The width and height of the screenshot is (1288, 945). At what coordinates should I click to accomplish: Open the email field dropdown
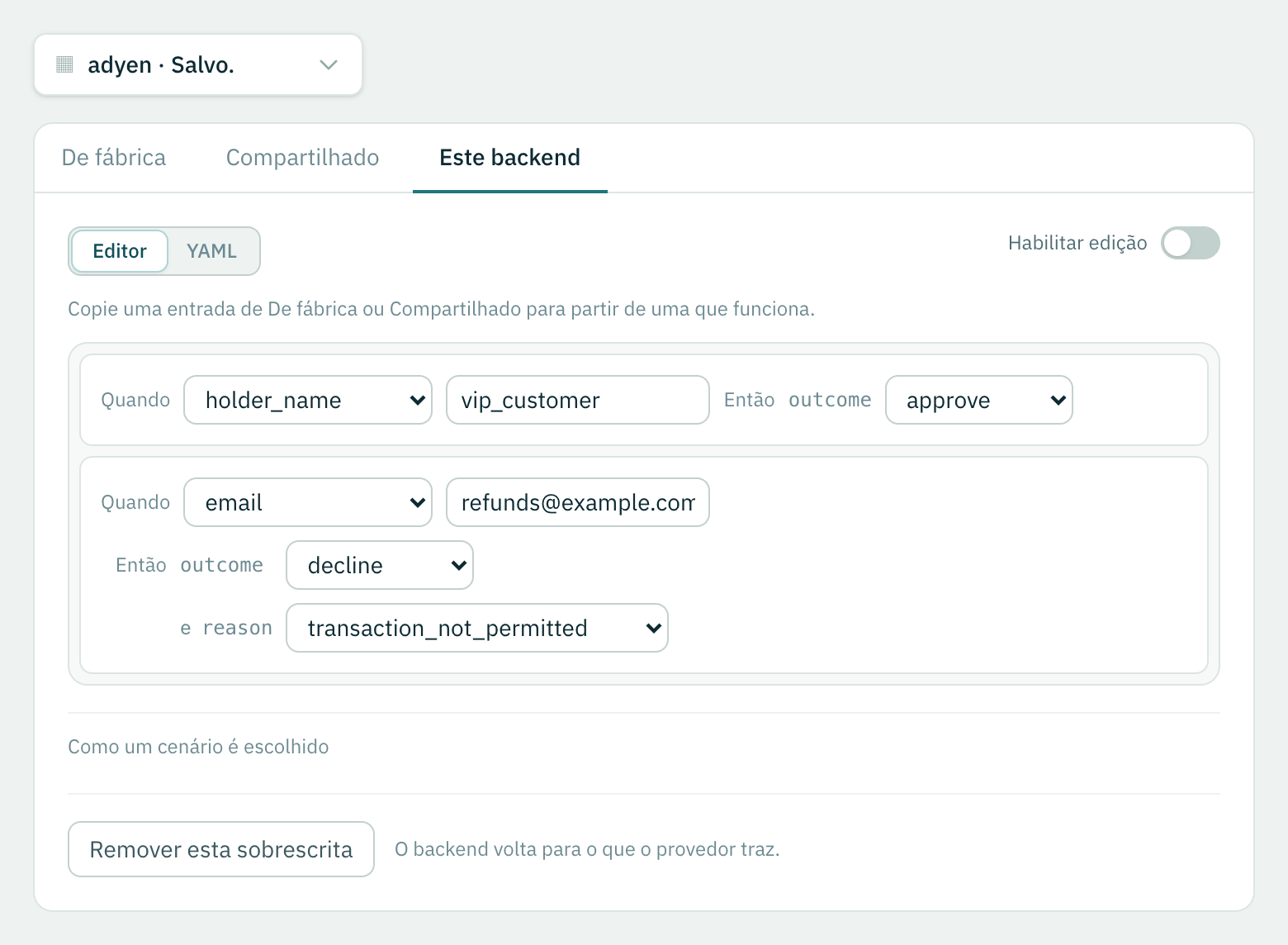pyautogui.click(x=308, y=502)
